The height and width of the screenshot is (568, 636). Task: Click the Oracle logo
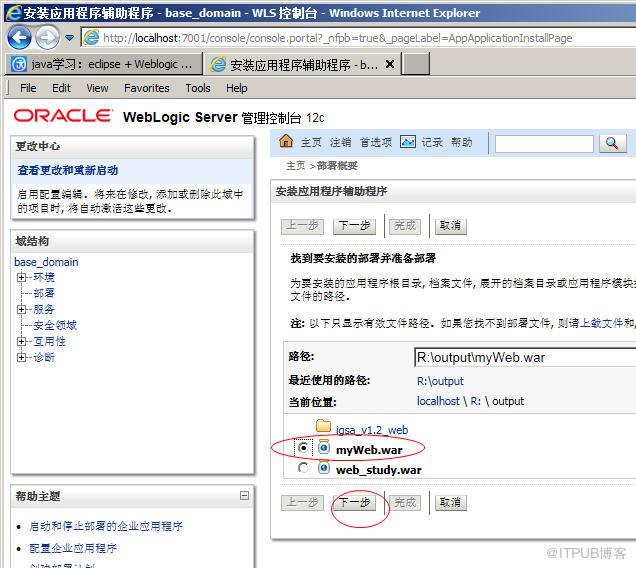coord(63,116)
